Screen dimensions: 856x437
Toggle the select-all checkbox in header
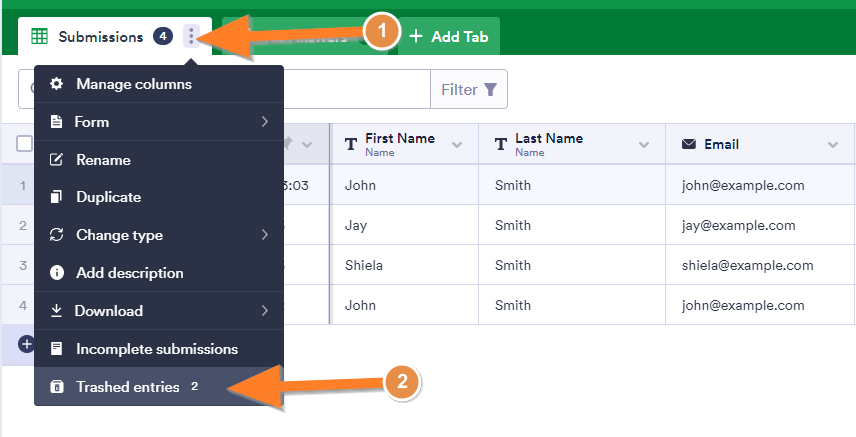(24, 144)
